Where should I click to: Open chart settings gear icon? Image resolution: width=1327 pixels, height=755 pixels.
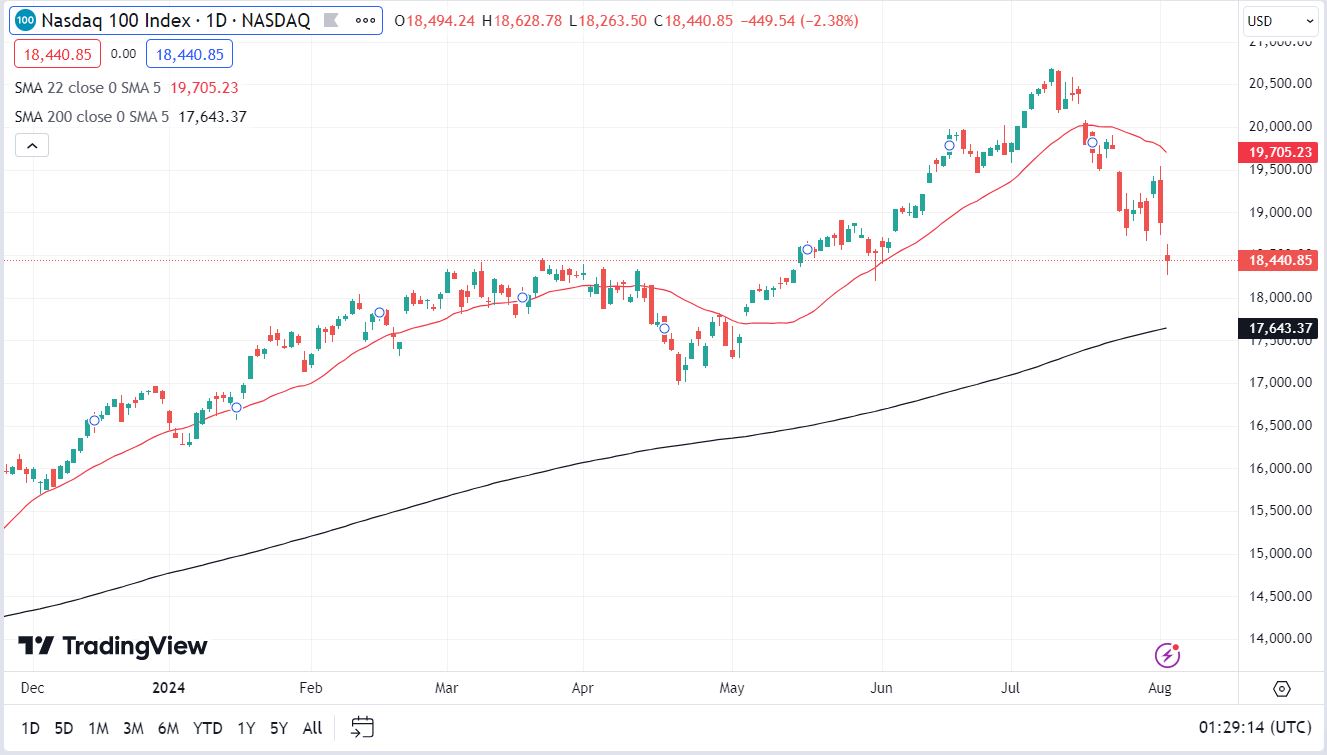1282,689
